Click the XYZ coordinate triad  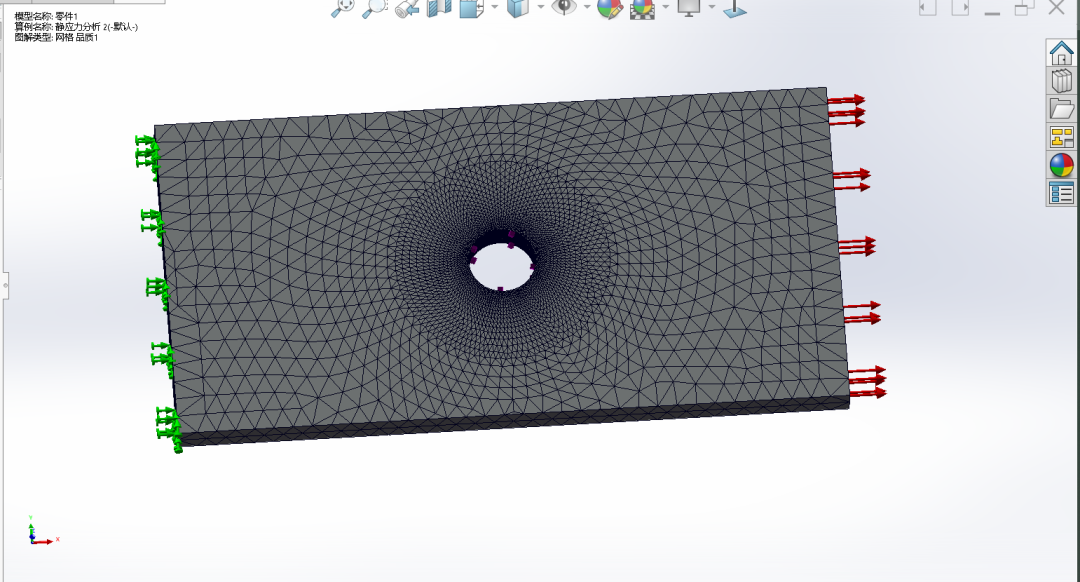coord(43,531)
